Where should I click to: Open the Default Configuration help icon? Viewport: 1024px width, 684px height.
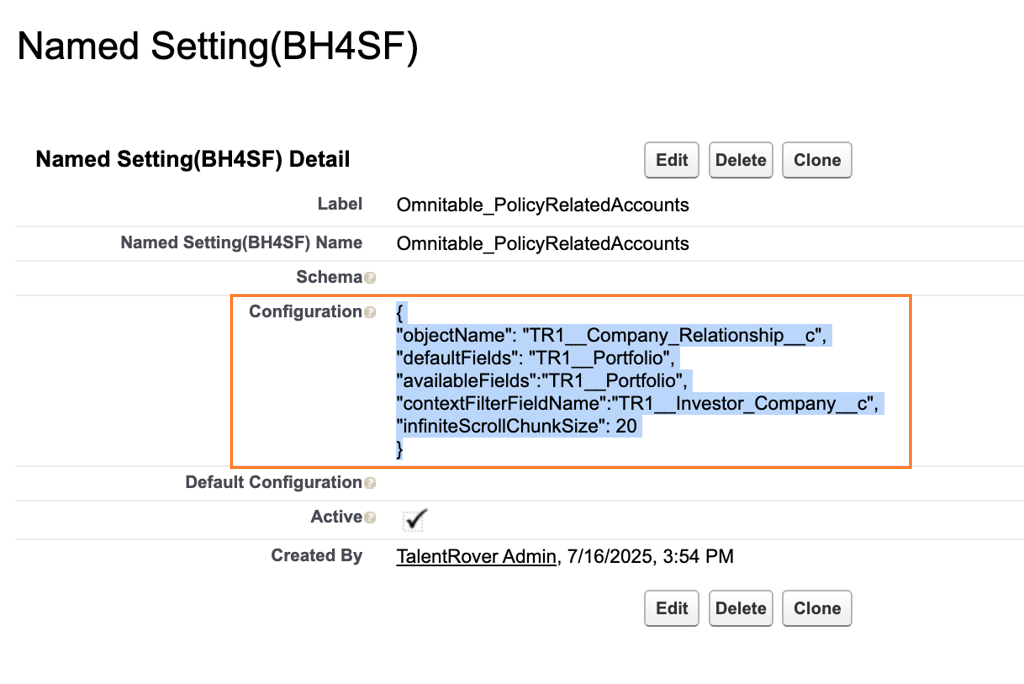[370, 483]
